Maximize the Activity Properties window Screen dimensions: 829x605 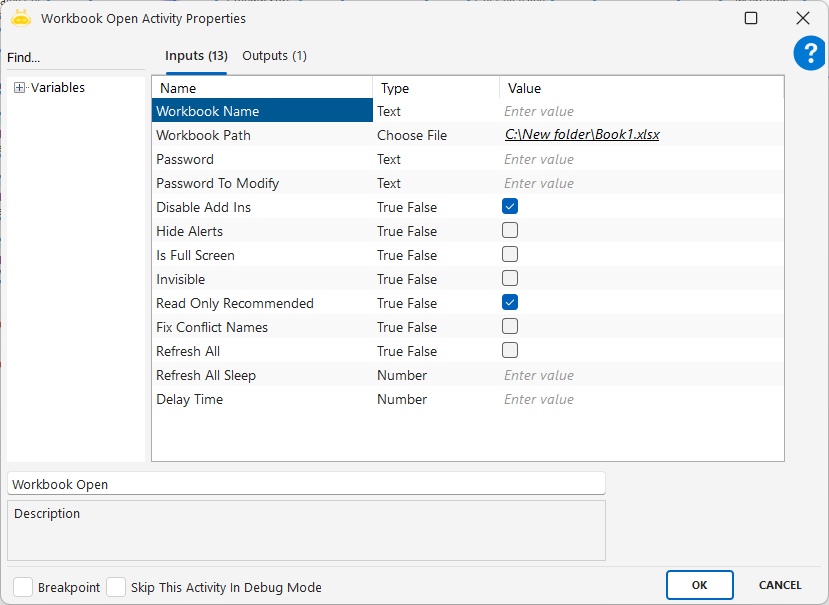[x=751, y=18]
